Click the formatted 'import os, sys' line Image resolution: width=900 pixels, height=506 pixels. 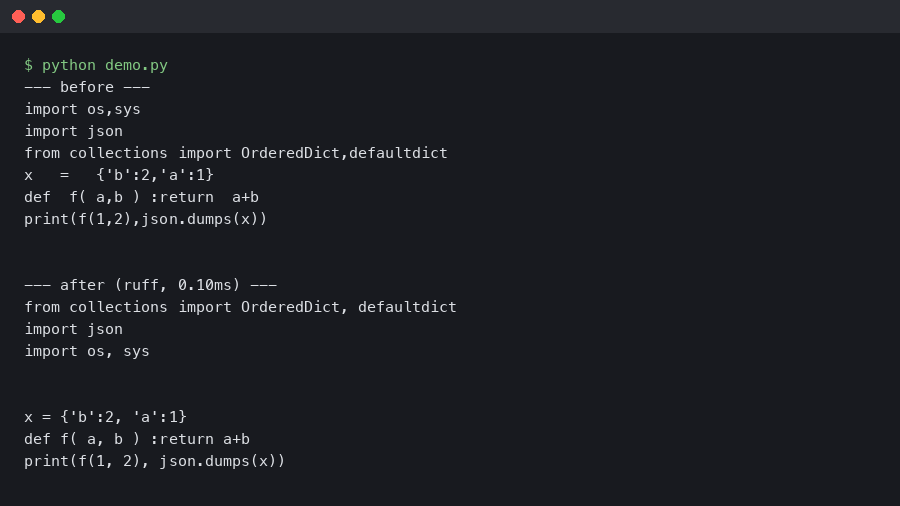click(87, 351)
